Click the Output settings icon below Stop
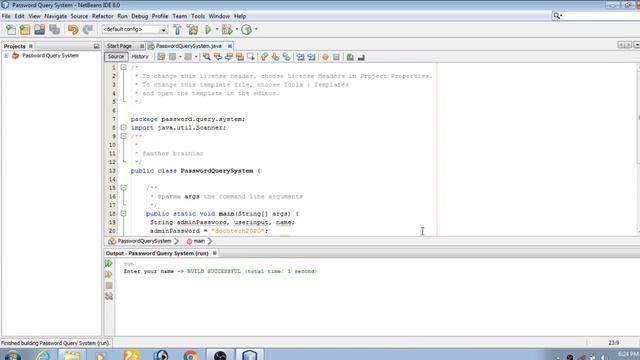This screenshot has height=360, width=640. click(x=109, y=297)
